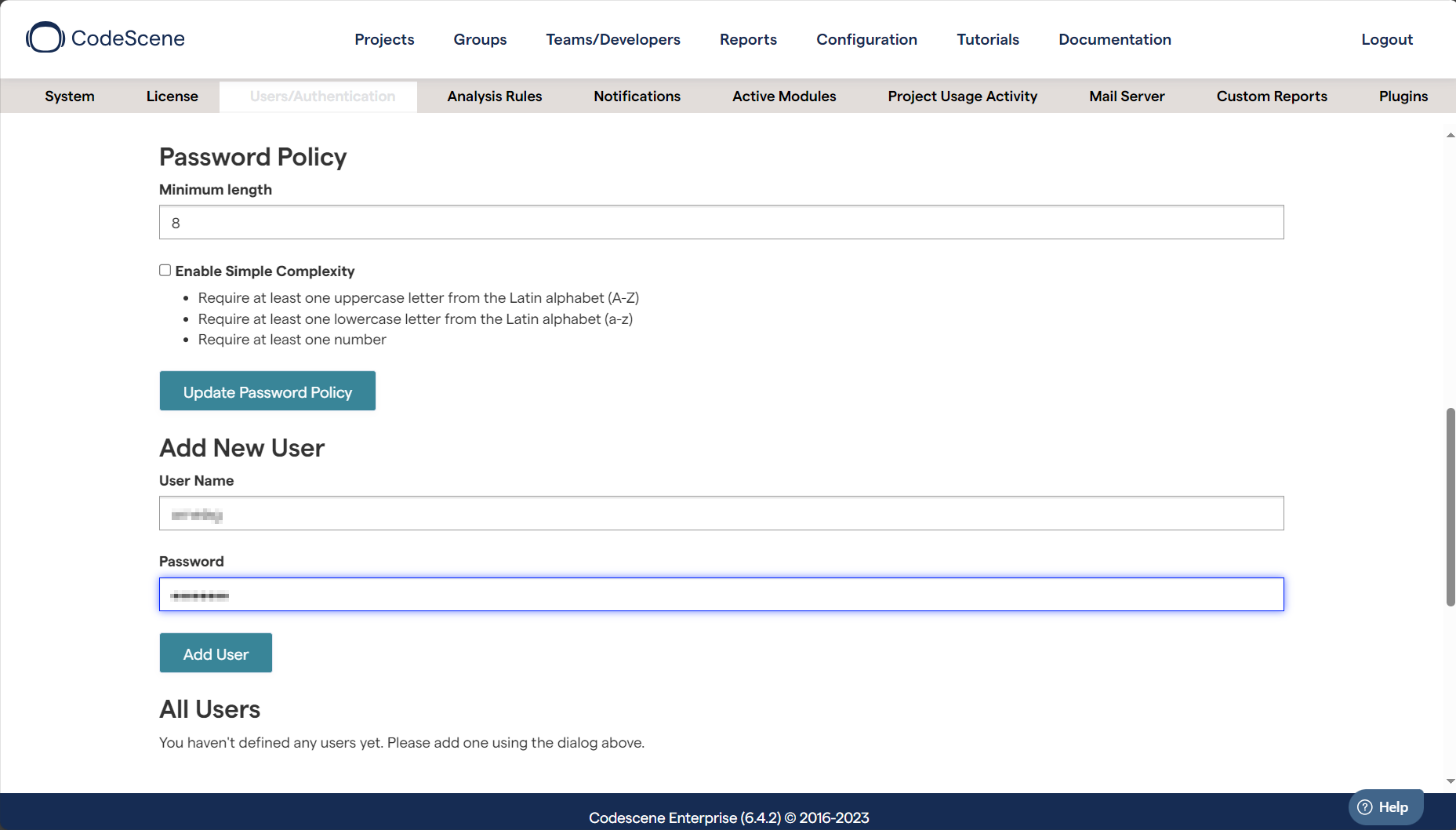This screenshot has height=830, width=1456.
Task: Go to Teams/Developers
Action: coord(613,39)
